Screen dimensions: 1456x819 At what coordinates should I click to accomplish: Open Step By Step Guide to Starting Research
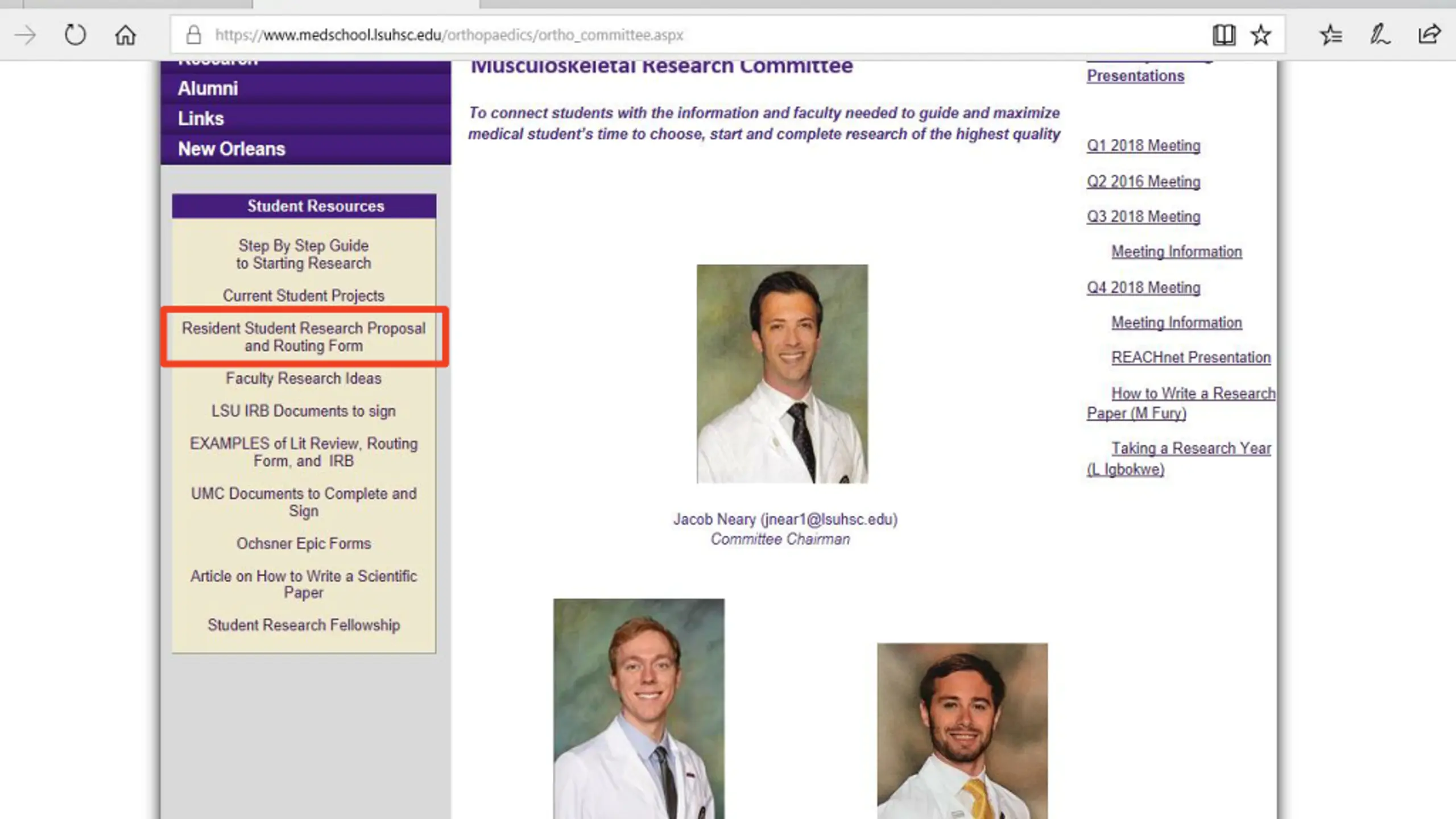point(304,254)
